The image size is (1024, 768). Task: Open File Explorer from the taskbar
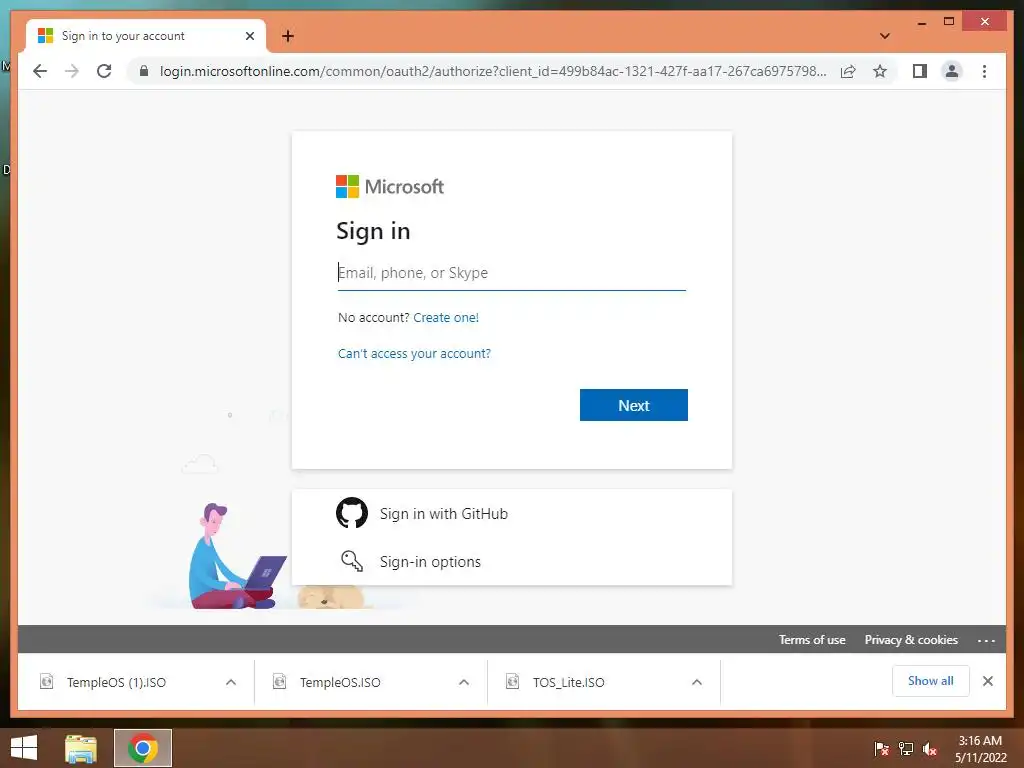point(81,748)
